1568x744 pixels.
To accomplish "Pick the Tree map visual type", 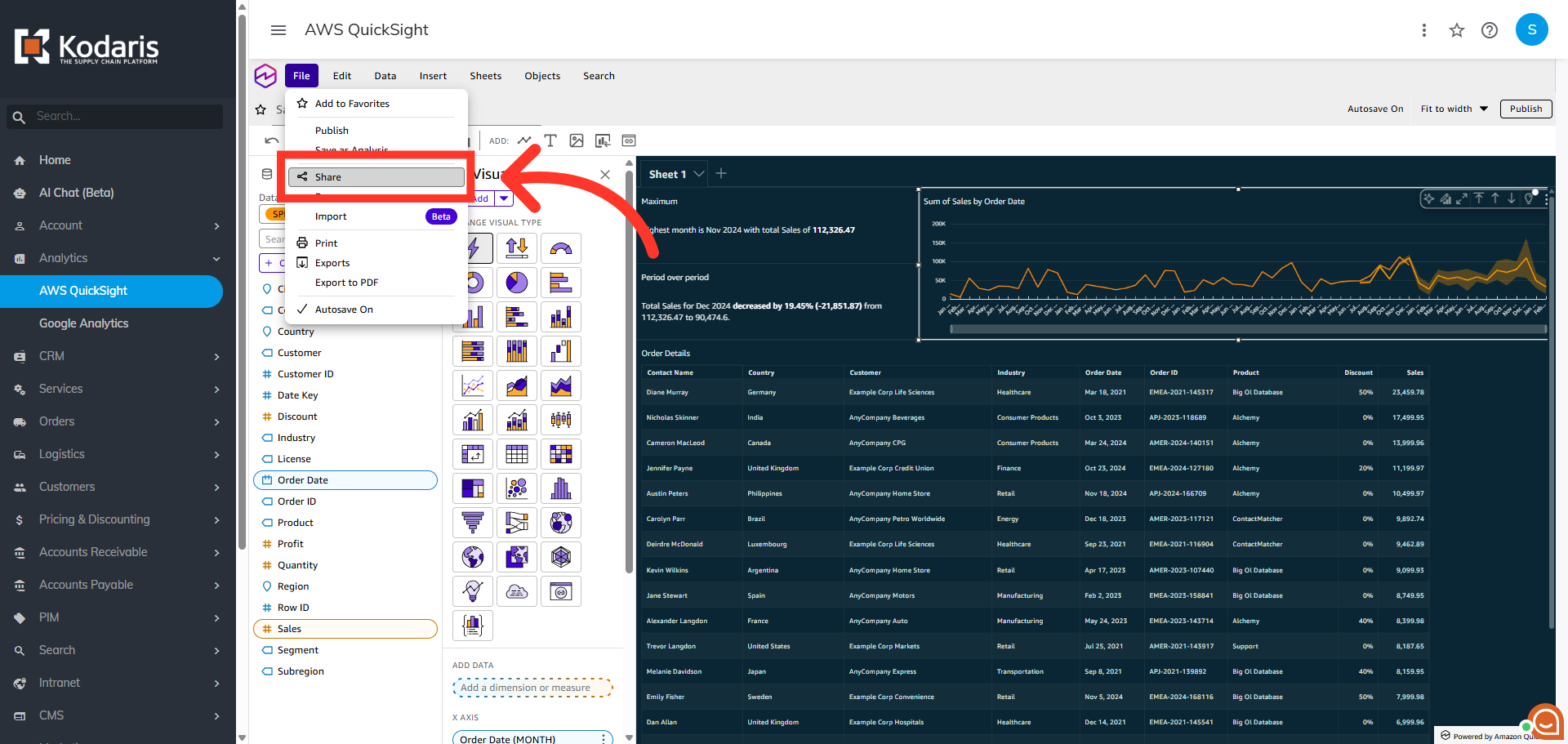I will point(473,488).
